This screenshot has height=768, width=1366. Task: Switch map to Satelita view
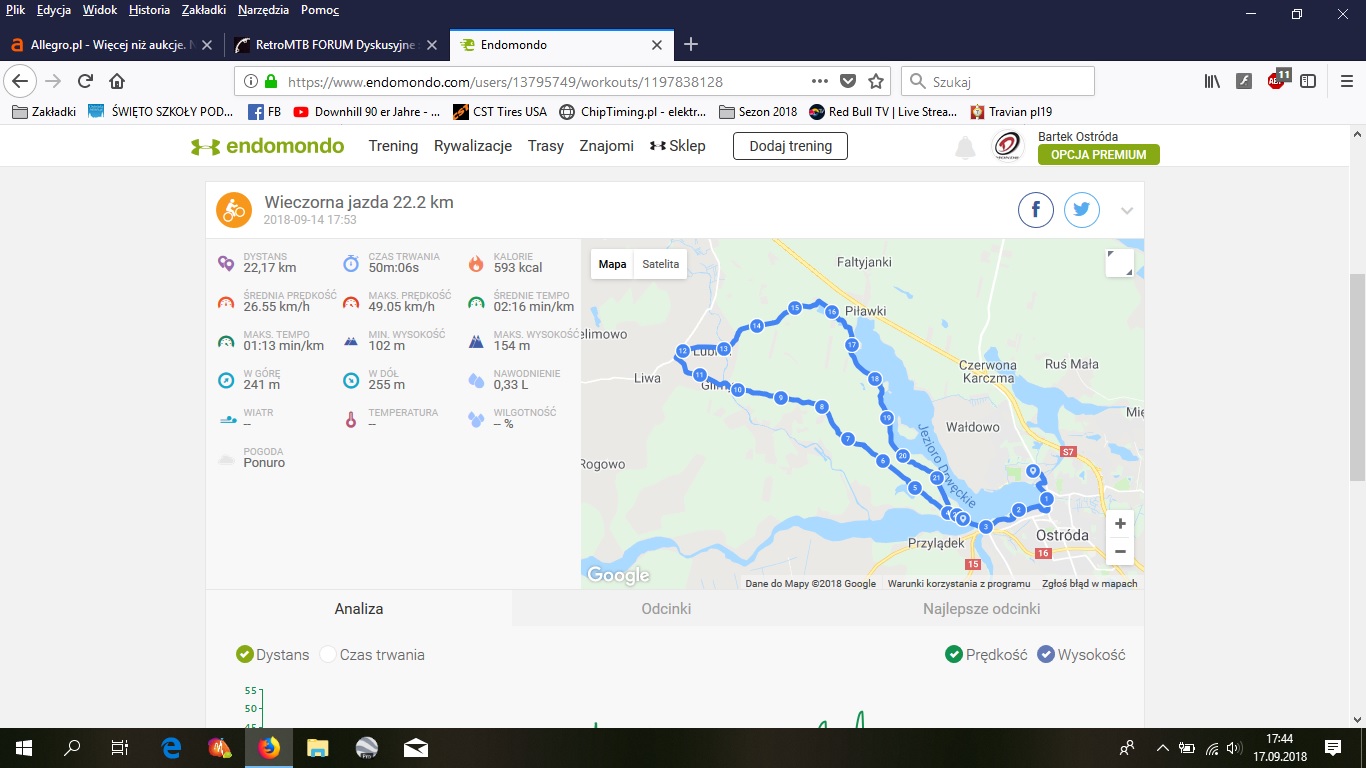pyautogui.click(x=660, y=264)
